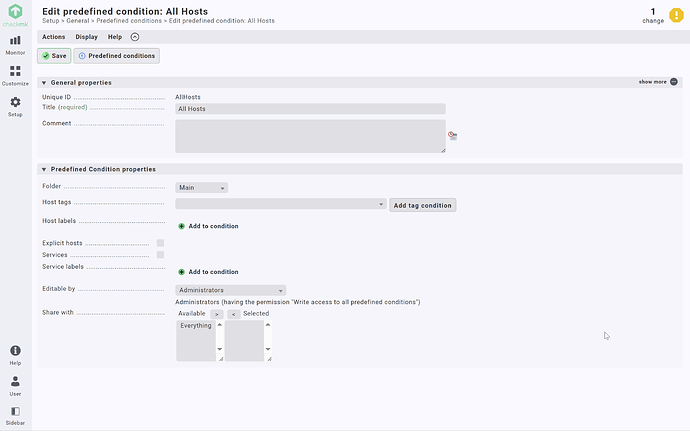Open the Folder dropdown showing Main

pyautogui.click(x=202, y=188)
